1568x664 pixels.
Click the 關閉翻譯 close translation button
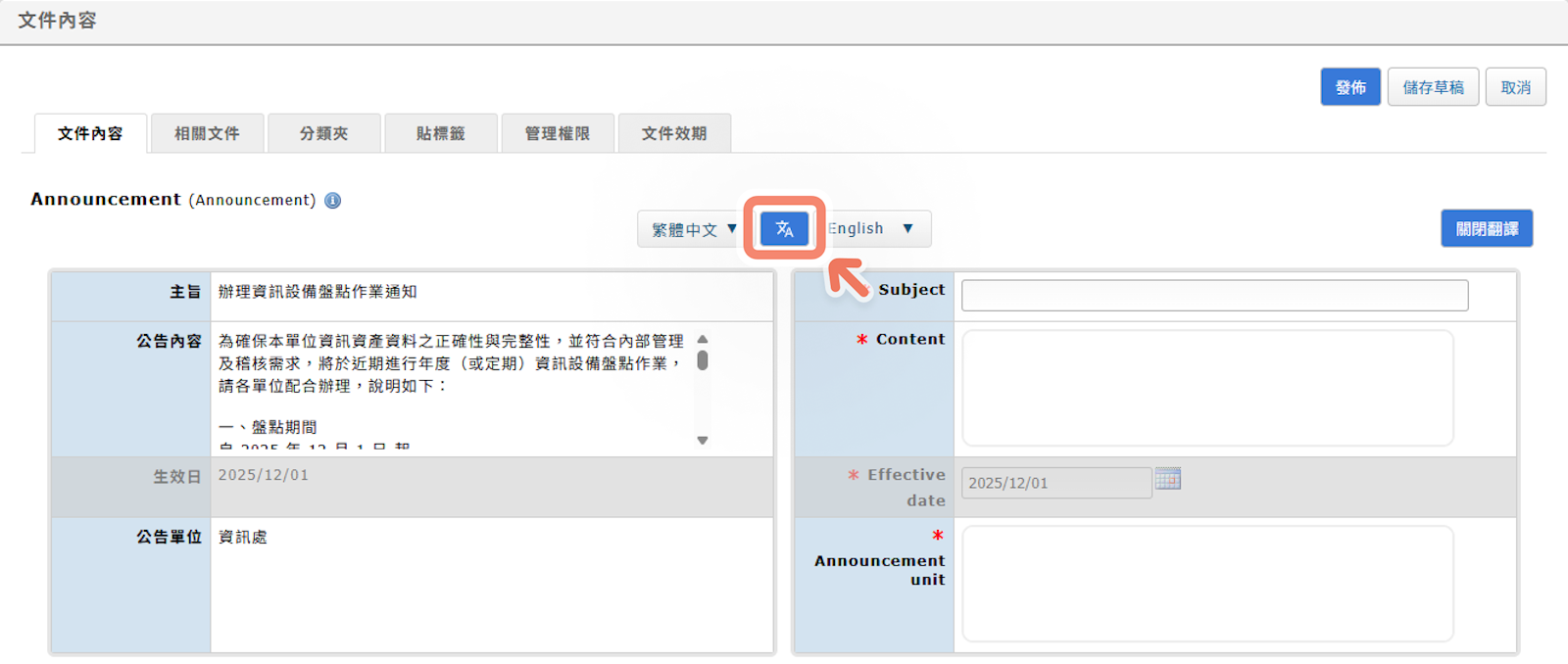1487,229
